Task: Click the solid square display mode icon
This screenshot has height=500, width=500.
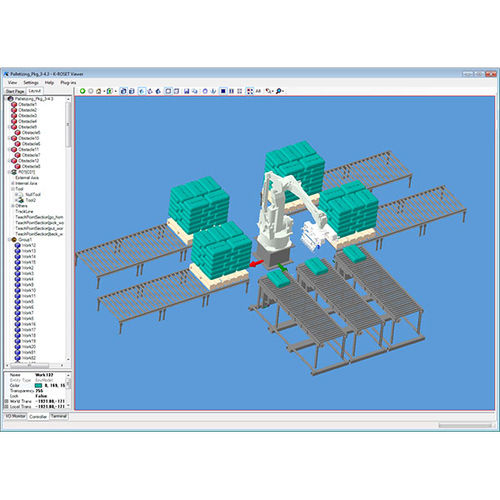Action: (223, 91)
